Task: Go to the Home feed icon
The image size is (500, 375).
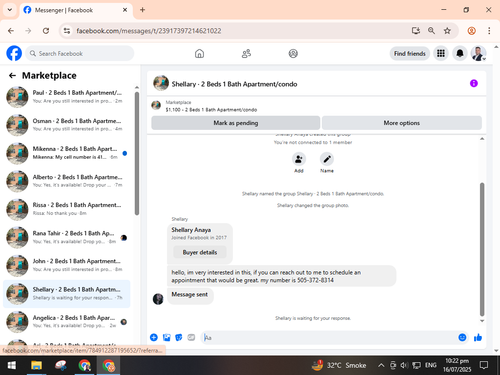Action: click(x=199, y=53)
